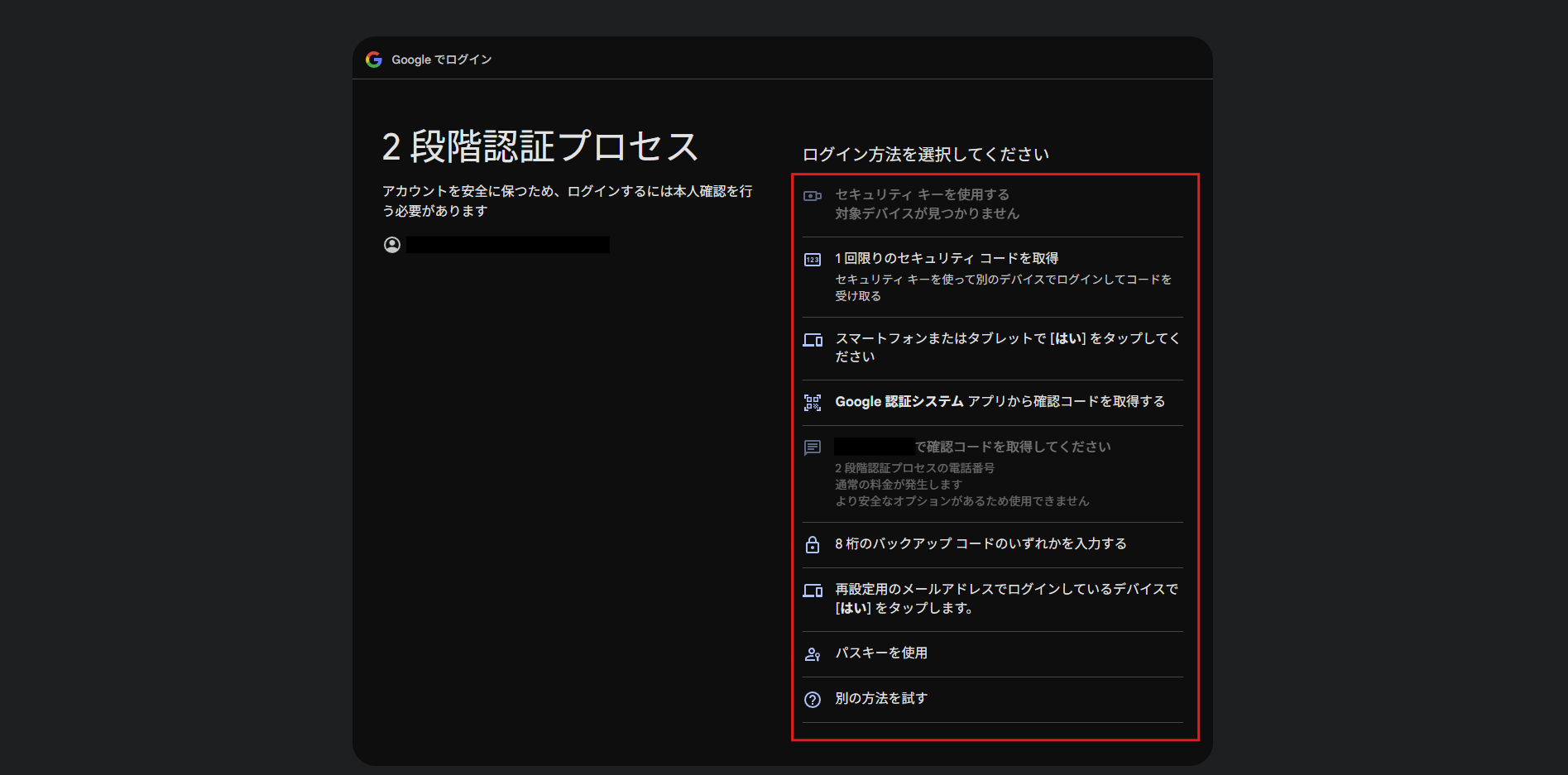Screen dimensions: 1568x775
Task: Select パスキーを使用 option
Action: pos(881,653)
